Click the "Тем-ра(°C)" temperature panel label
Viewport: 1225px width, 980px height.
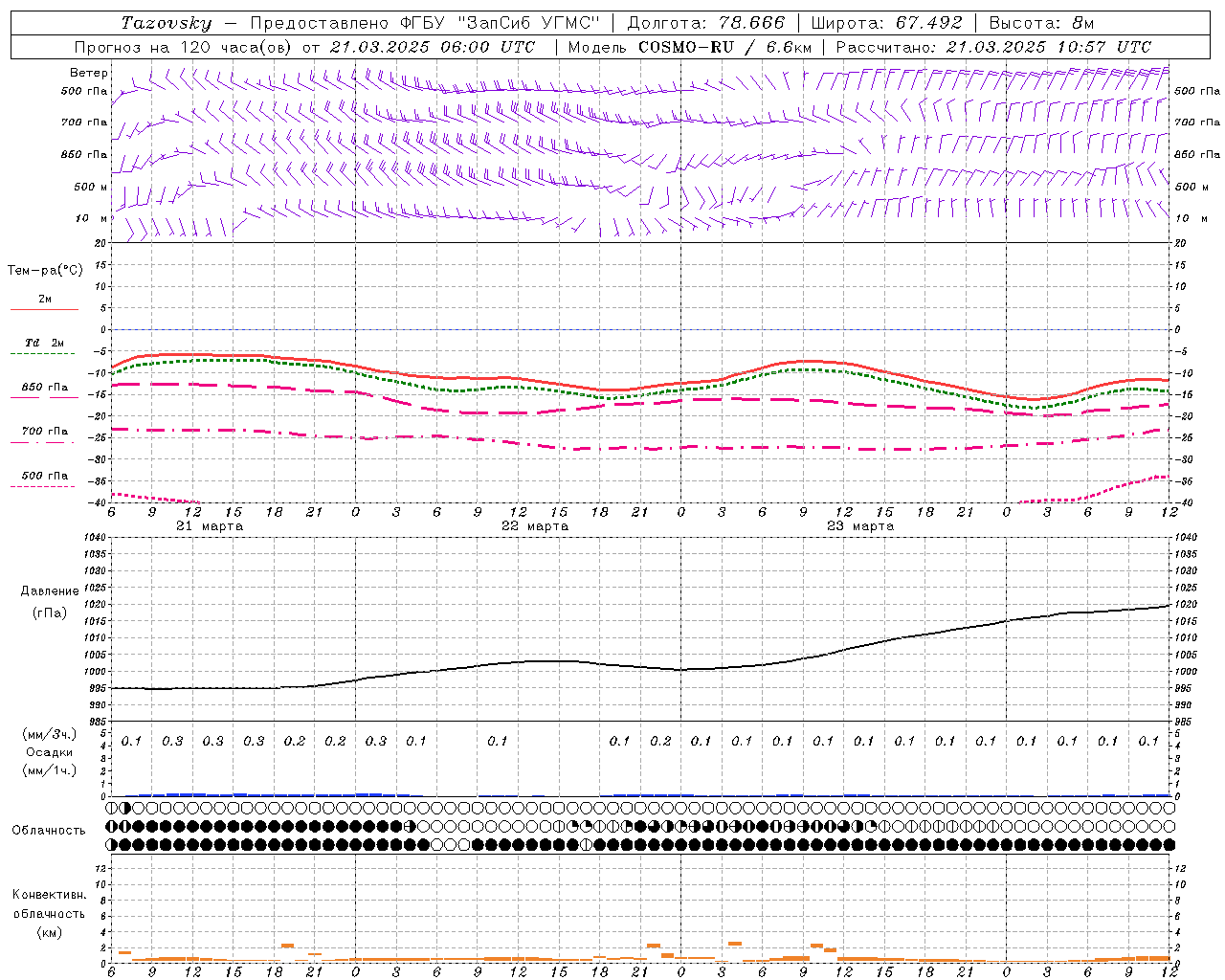tap(45, 271)
